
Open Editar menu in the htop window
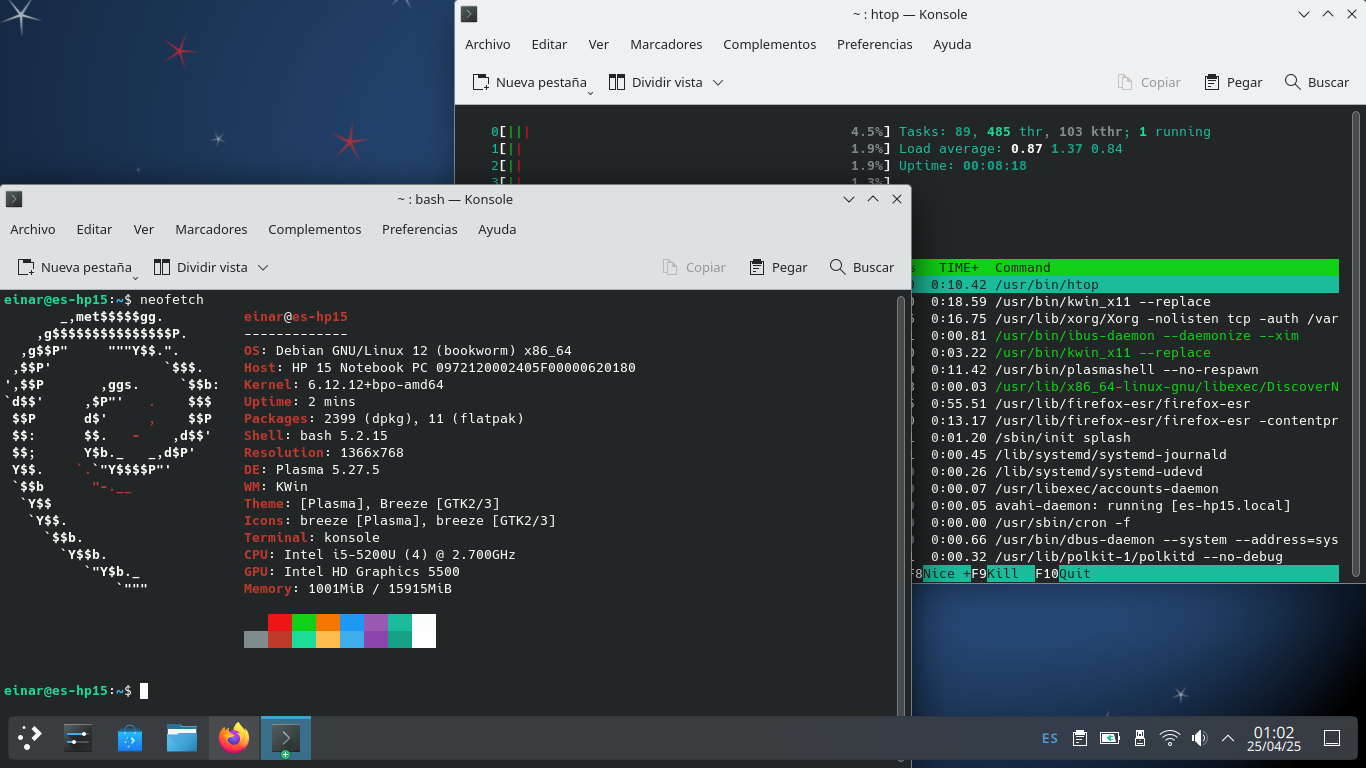click(x=549, y=44)
